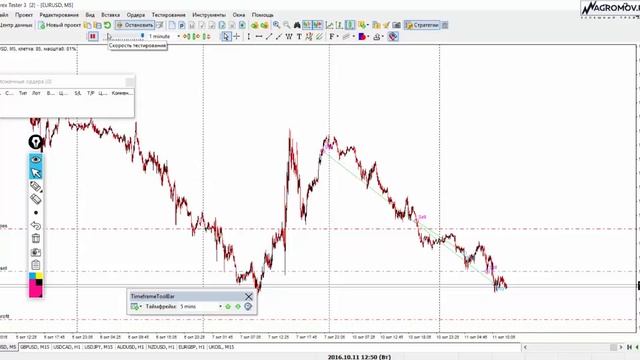Click the first green arrow in TimeframeToolBar
This screenshot has width=640, height=360.
[228, 307]
